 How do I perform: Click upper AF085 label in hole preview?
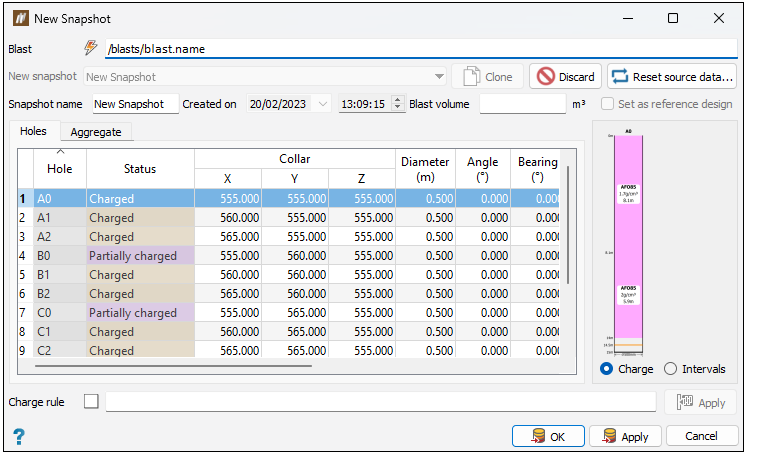click(628, 193)
